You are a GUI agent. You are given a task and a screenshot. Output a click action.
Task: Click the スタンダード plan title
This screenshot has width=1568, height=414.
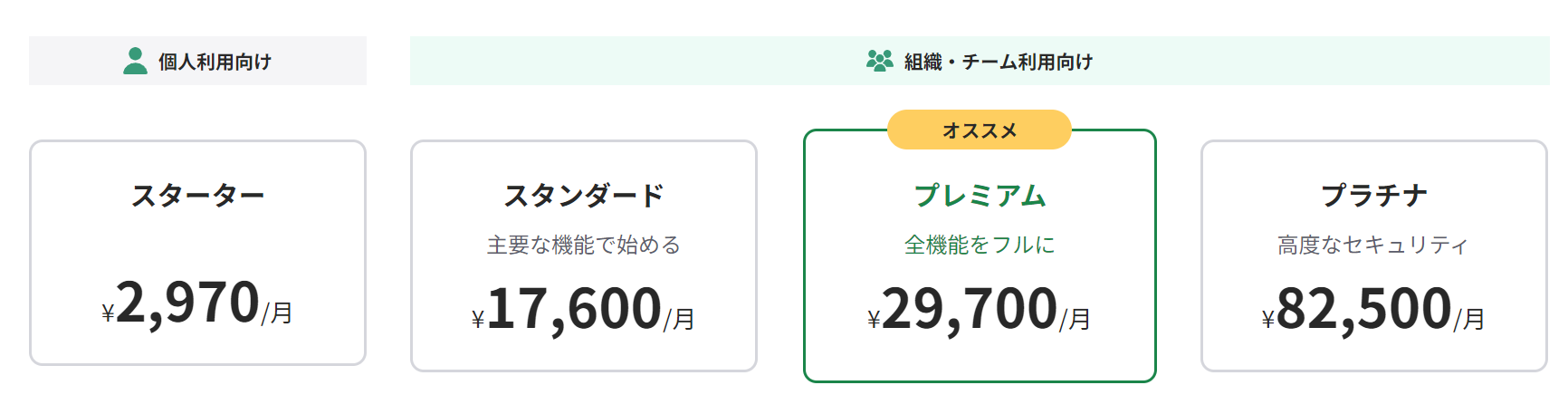(x=583, y=196)
